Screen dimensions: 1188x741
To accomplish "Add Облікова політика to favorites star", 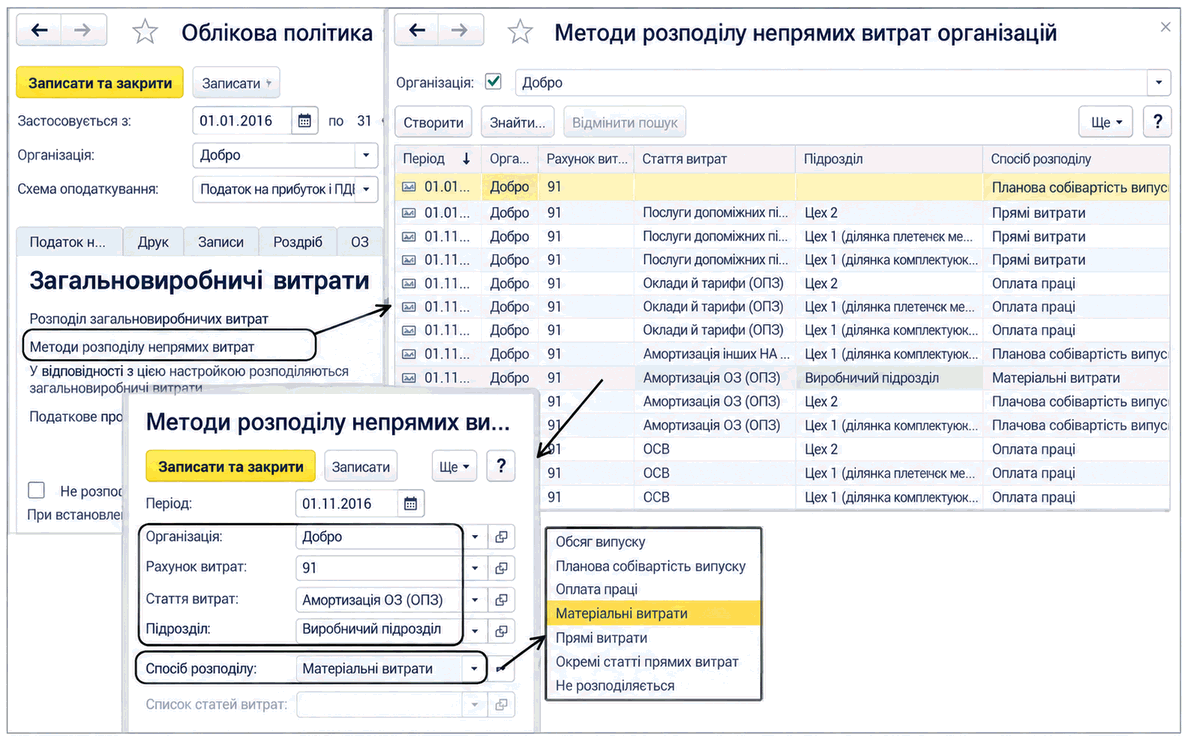I will (x=145, y=32).
